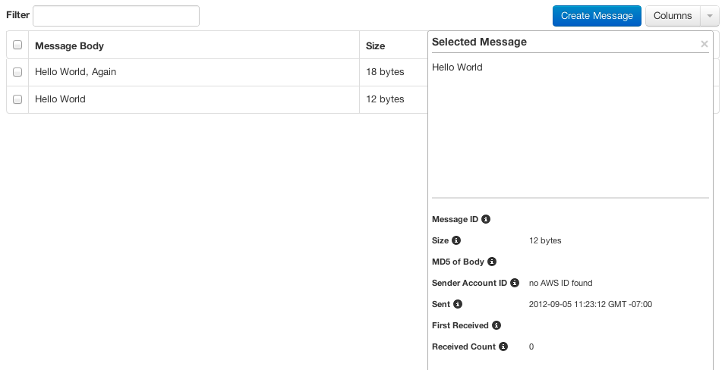This screenshot has width=725, height=370.
Task: Toggle the select-all checkbox in table header
Action: pos(18,45)
